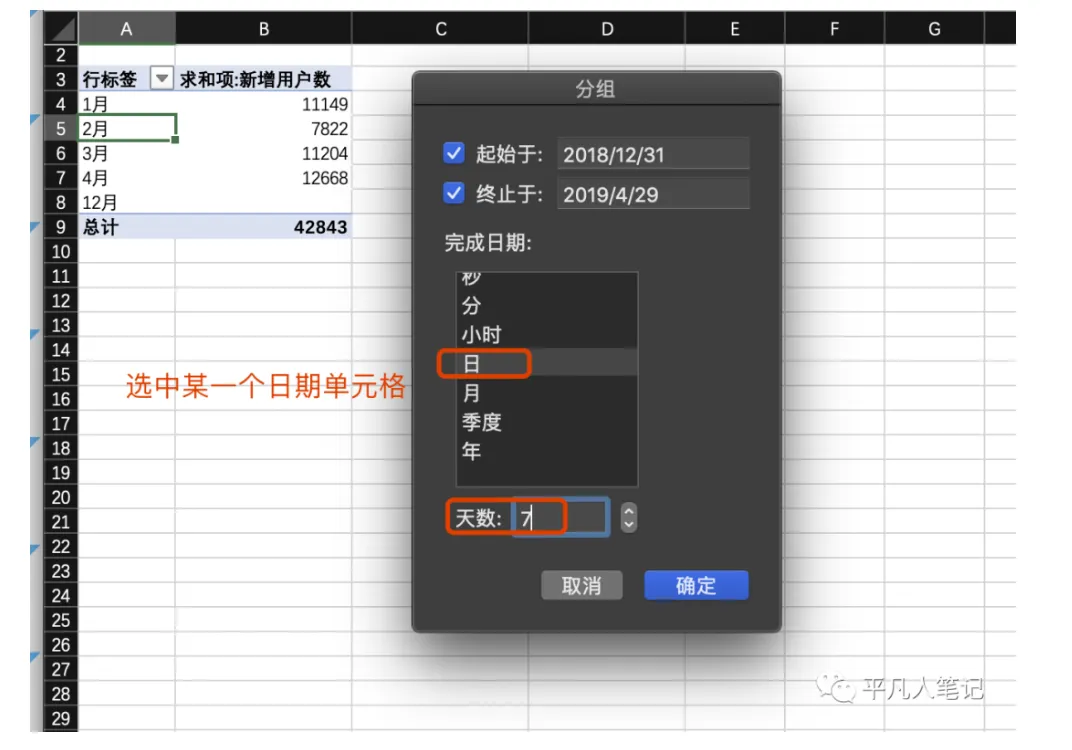Select 日 in the grouping list
Viewport: 1072px width, 750px height.
click(x=546, y=364)
